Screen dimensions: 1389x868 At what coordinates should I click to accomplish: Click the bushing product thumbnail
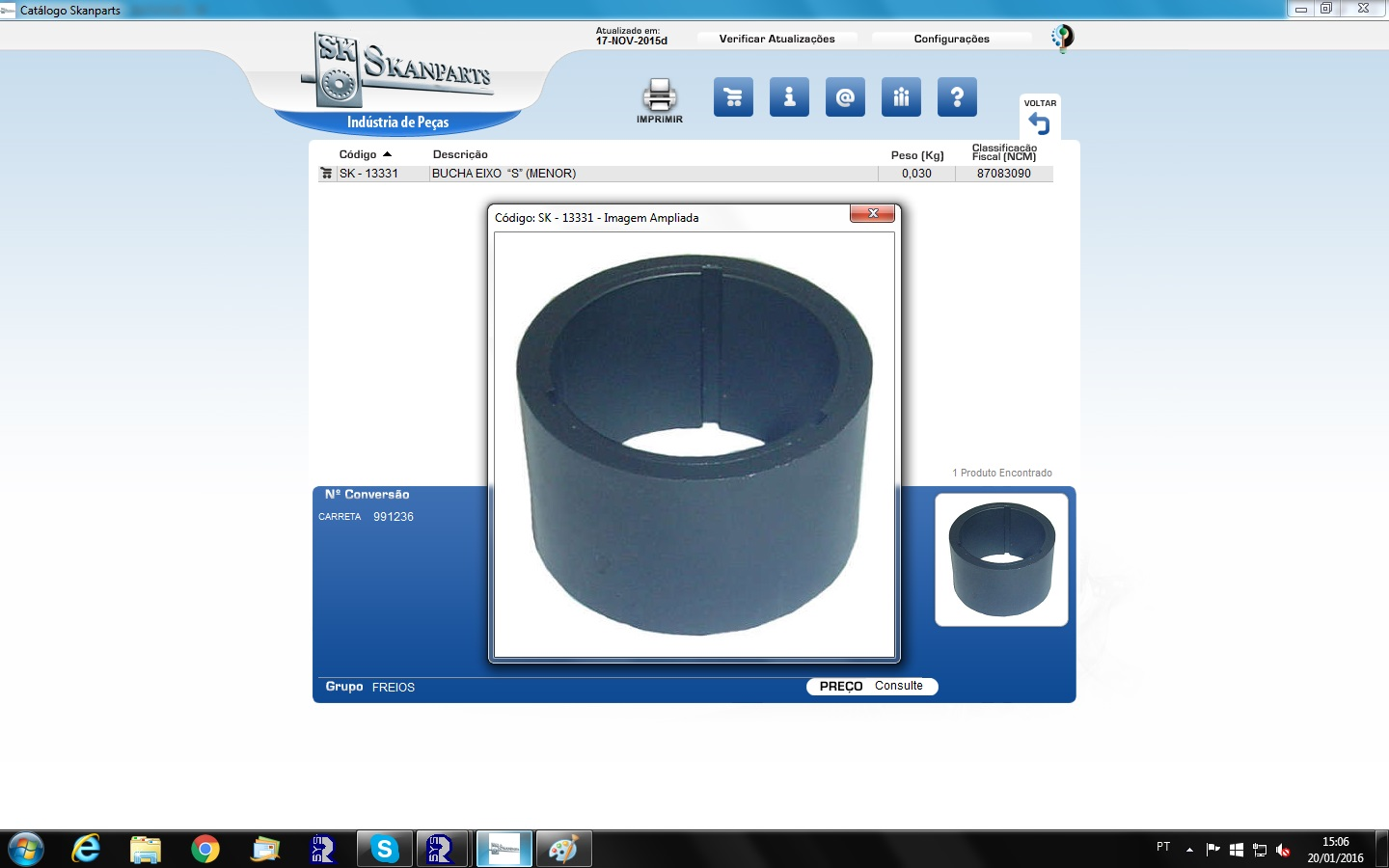(x=1001, y=559)
